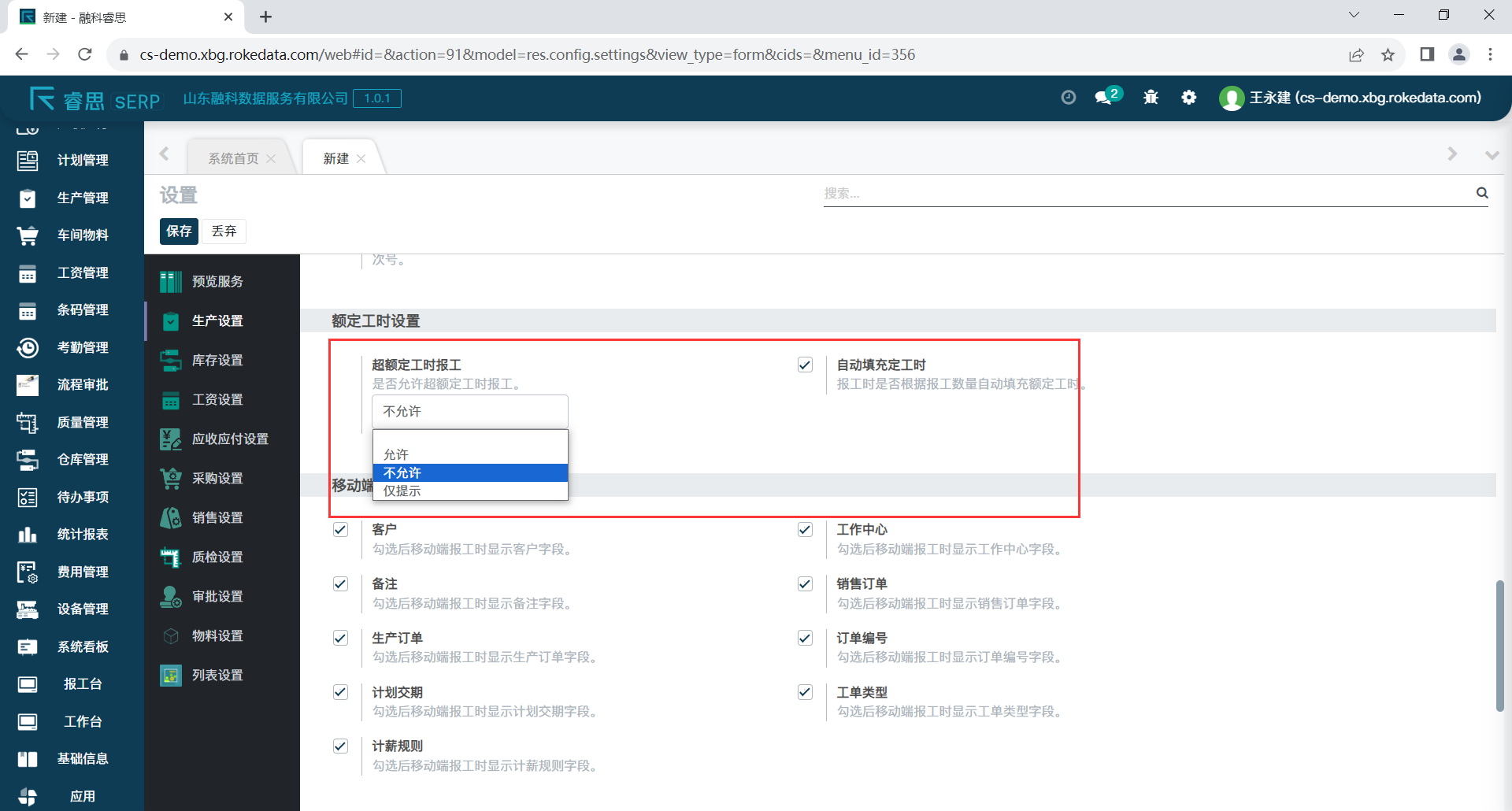Toggle the 客户 field checkbox
Viewport: 1512px width, 811px height.
[x=340, y=530]
